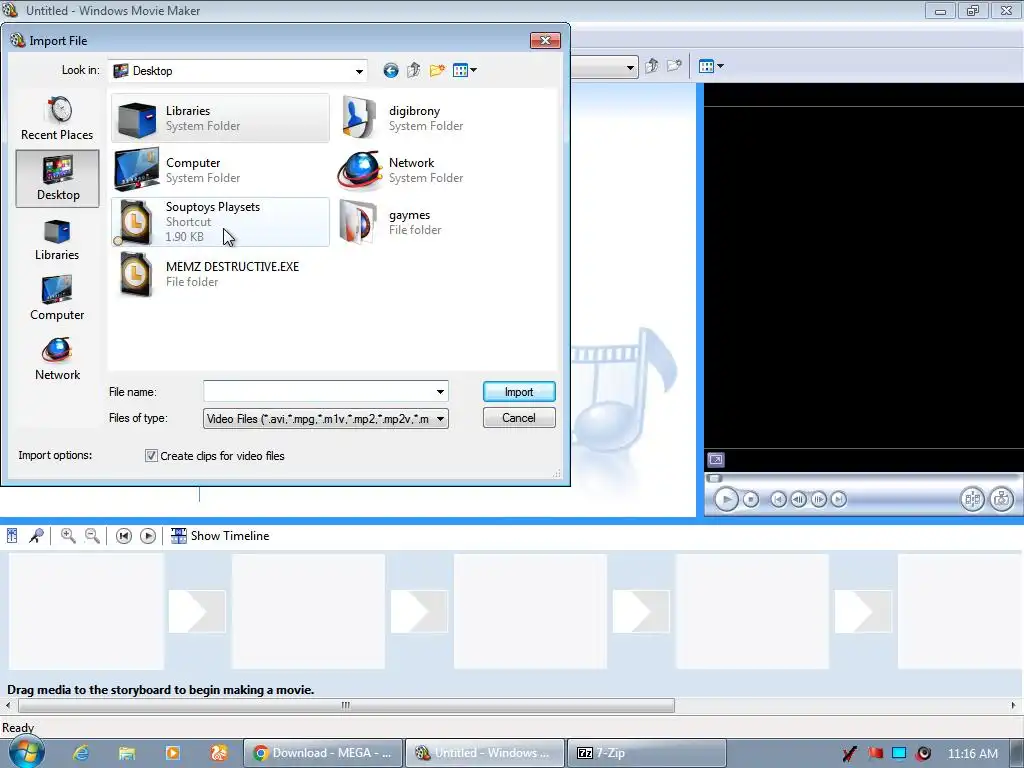This screenshot has height=768, width=1024.
Task: Select Libraries in places sidebar
Action: coord(57,240)
